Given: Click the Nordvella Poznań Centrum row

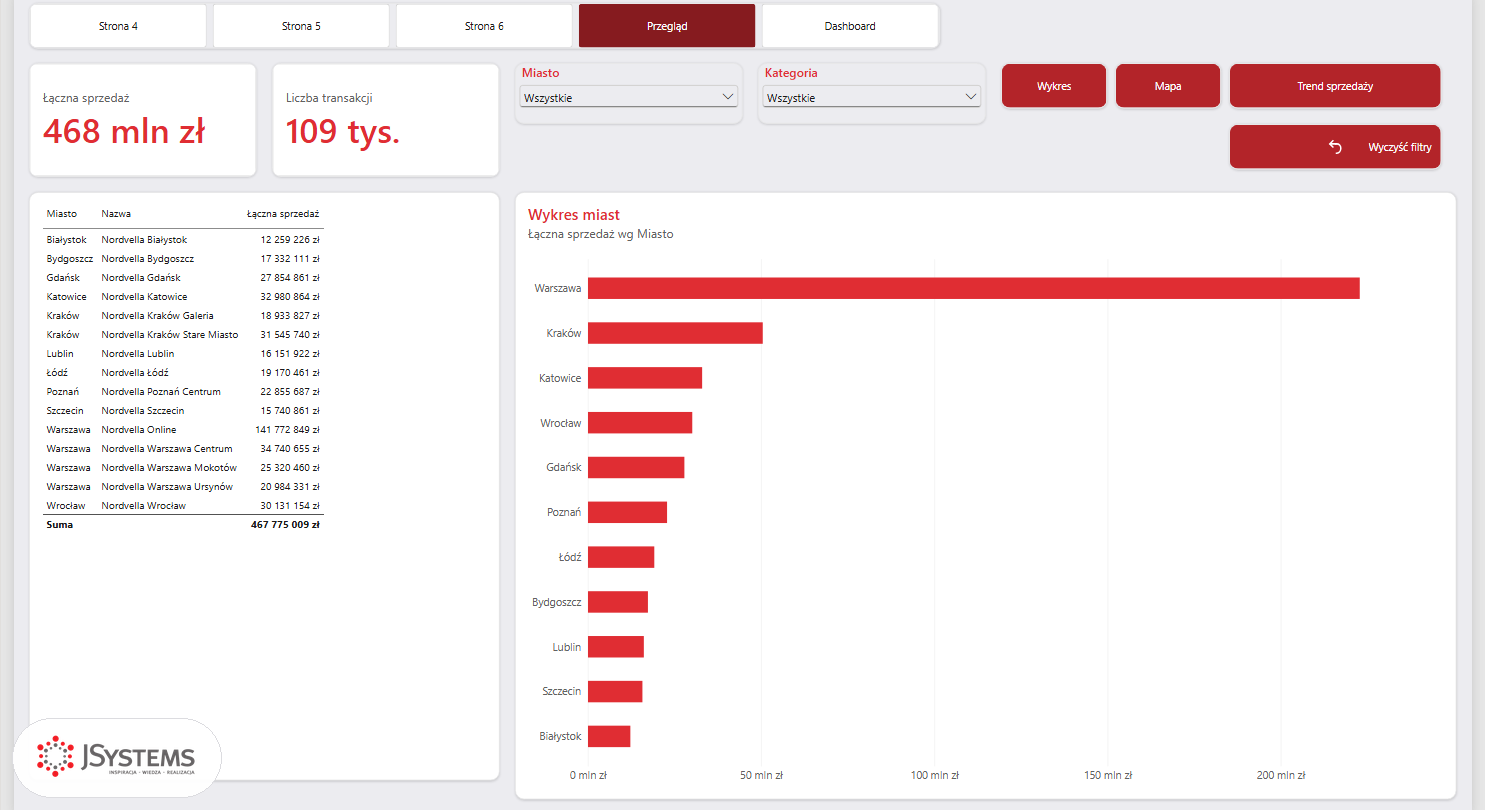Looking at the screenshot, I should point(183,392).
